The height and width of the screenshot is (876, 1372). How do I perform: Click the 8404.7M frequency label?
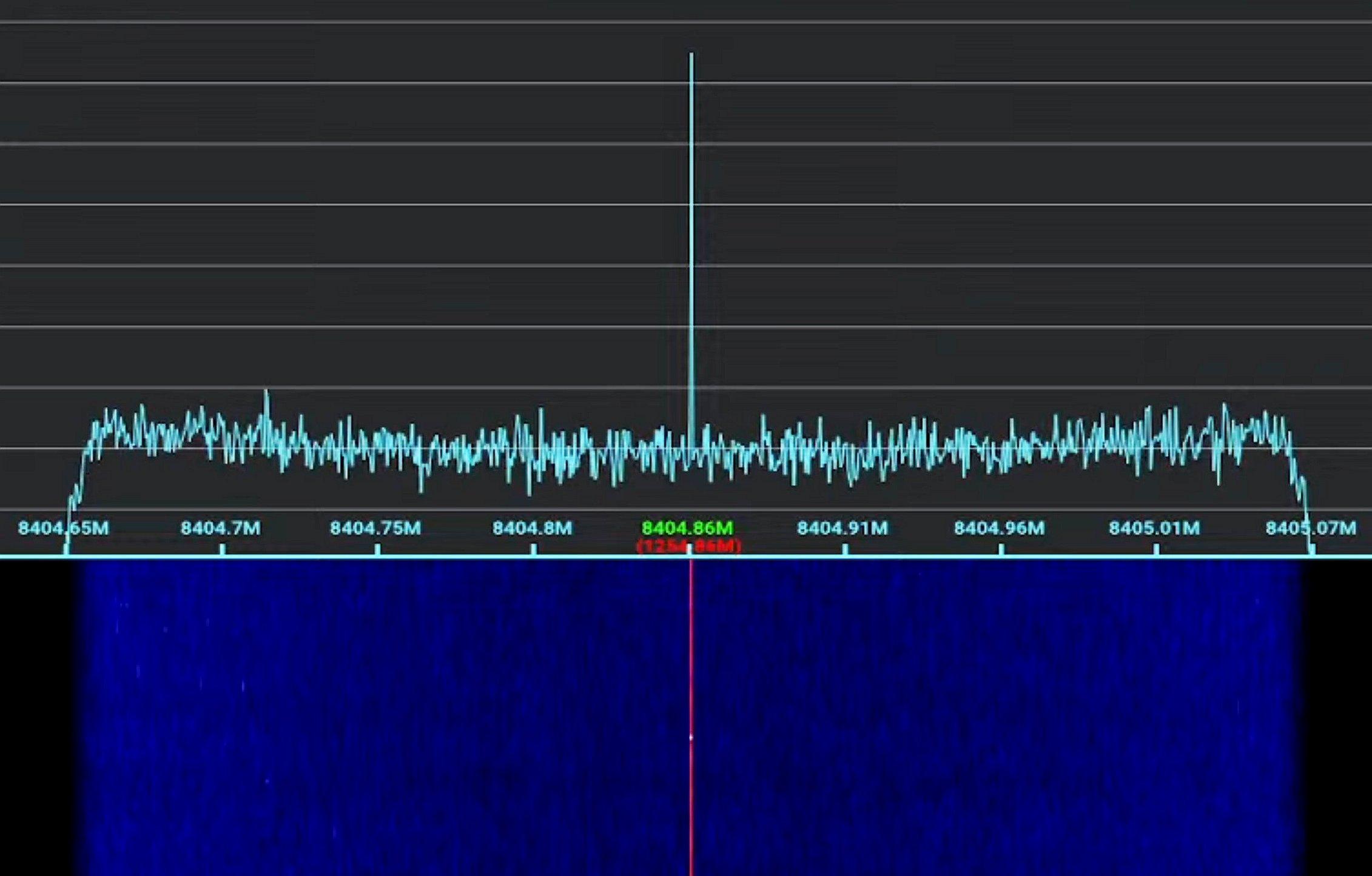(x=220, y=528)
